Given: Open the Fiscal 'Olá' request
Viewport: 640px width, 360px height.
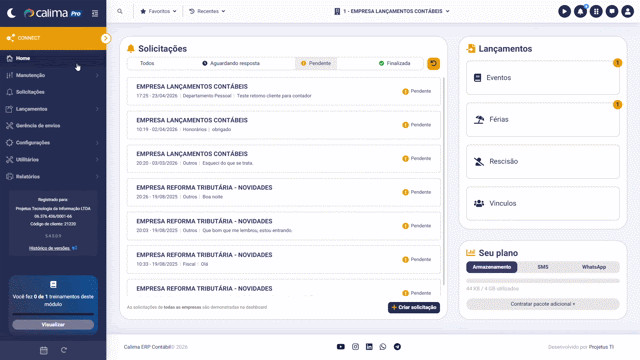Looking at the screenshot, I should tap(284, 260).
